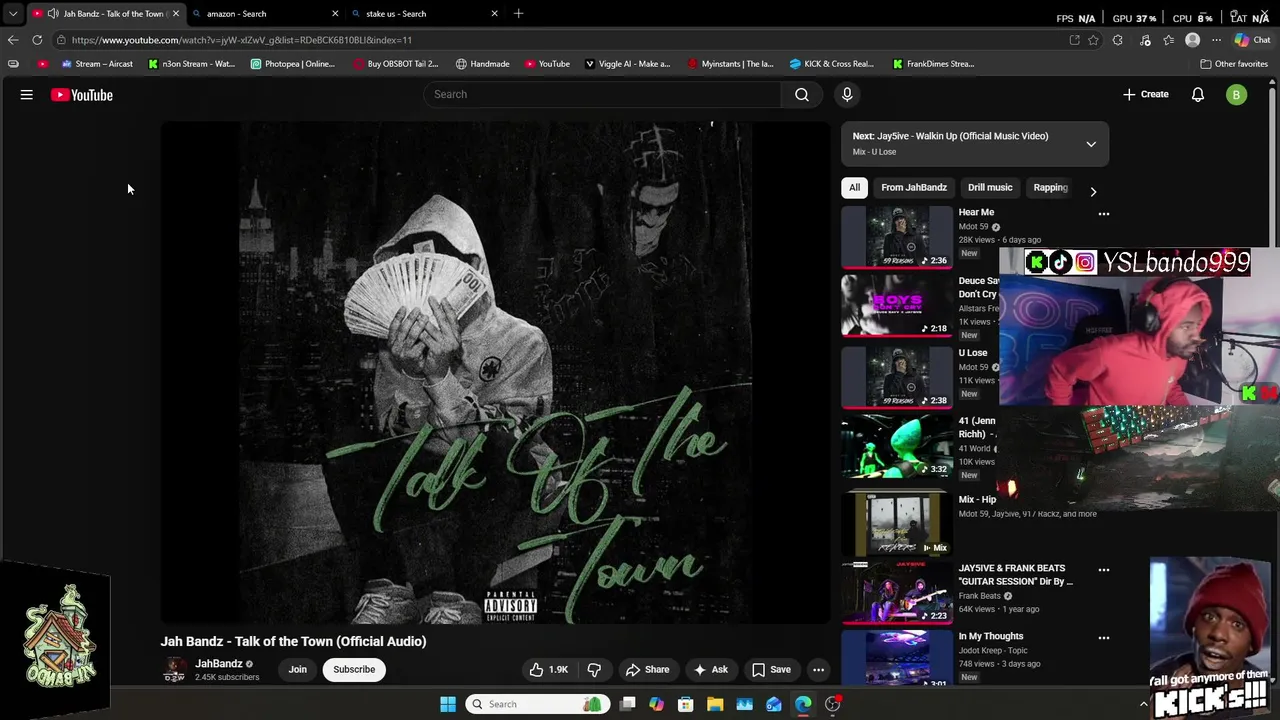Click the Create button

coord(1145,94)
